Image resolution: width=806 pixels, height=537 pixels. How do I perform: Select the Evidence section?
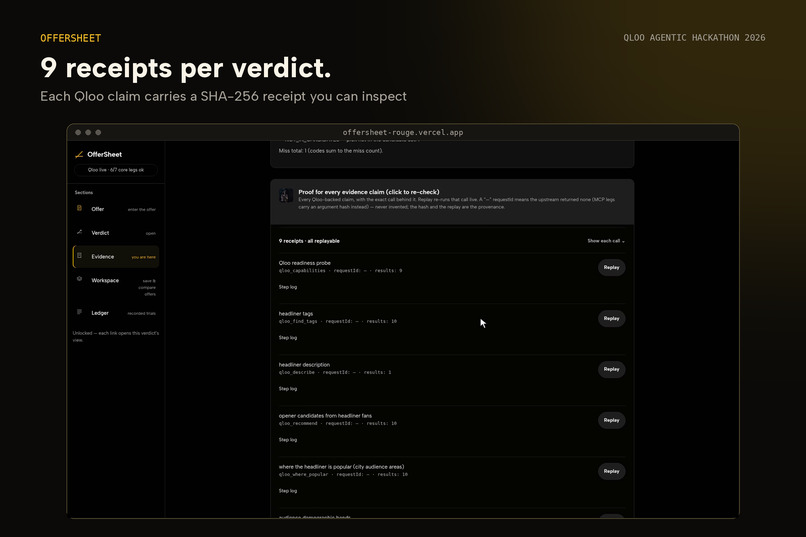116,256
